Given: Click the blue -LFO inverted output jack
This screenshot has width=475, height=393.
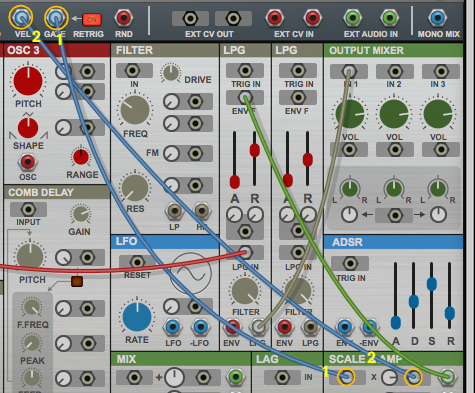Looking at the screenshot, I should pos(200,327).
